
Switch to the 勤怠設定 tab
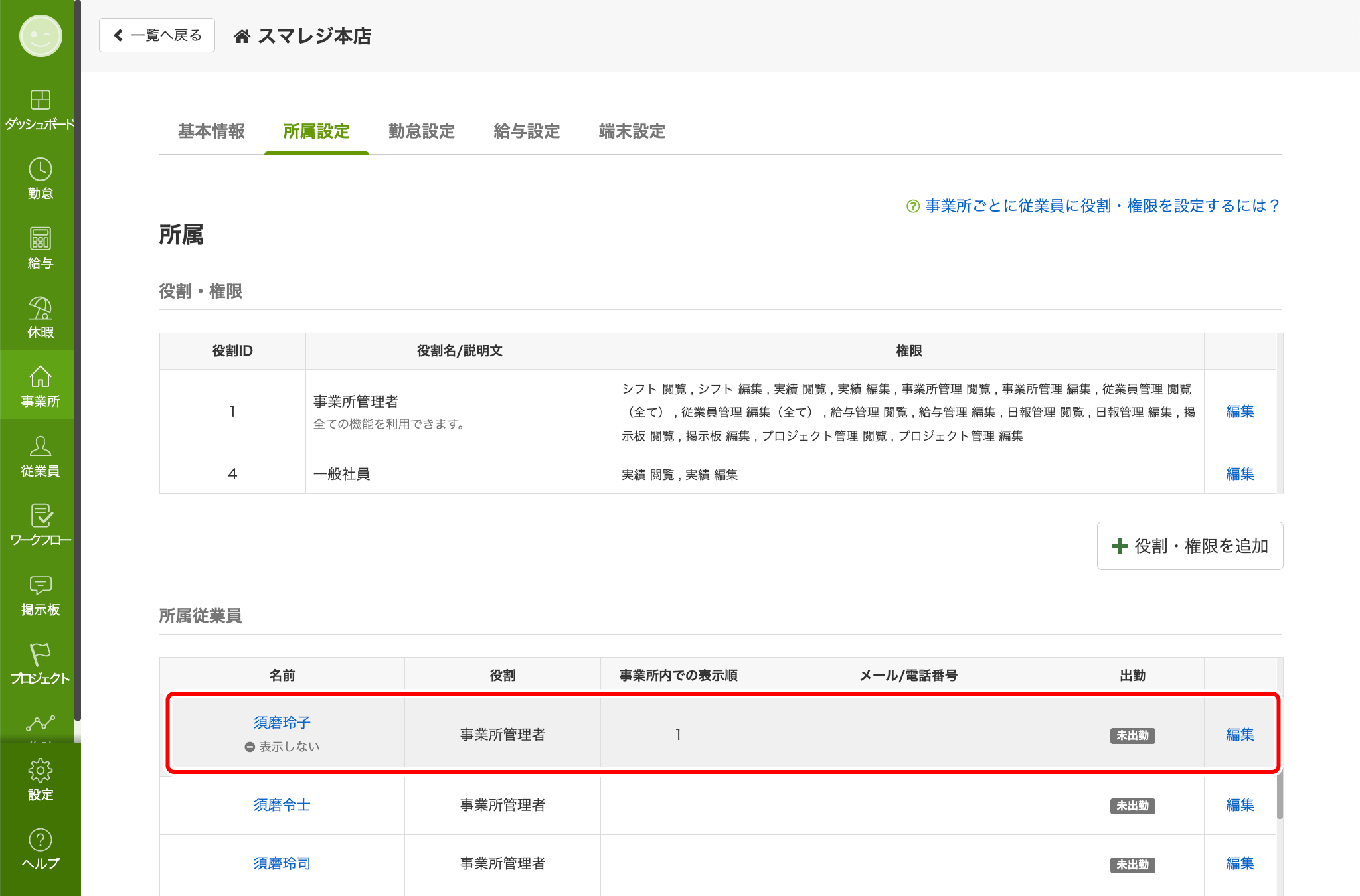pos(422,131)
